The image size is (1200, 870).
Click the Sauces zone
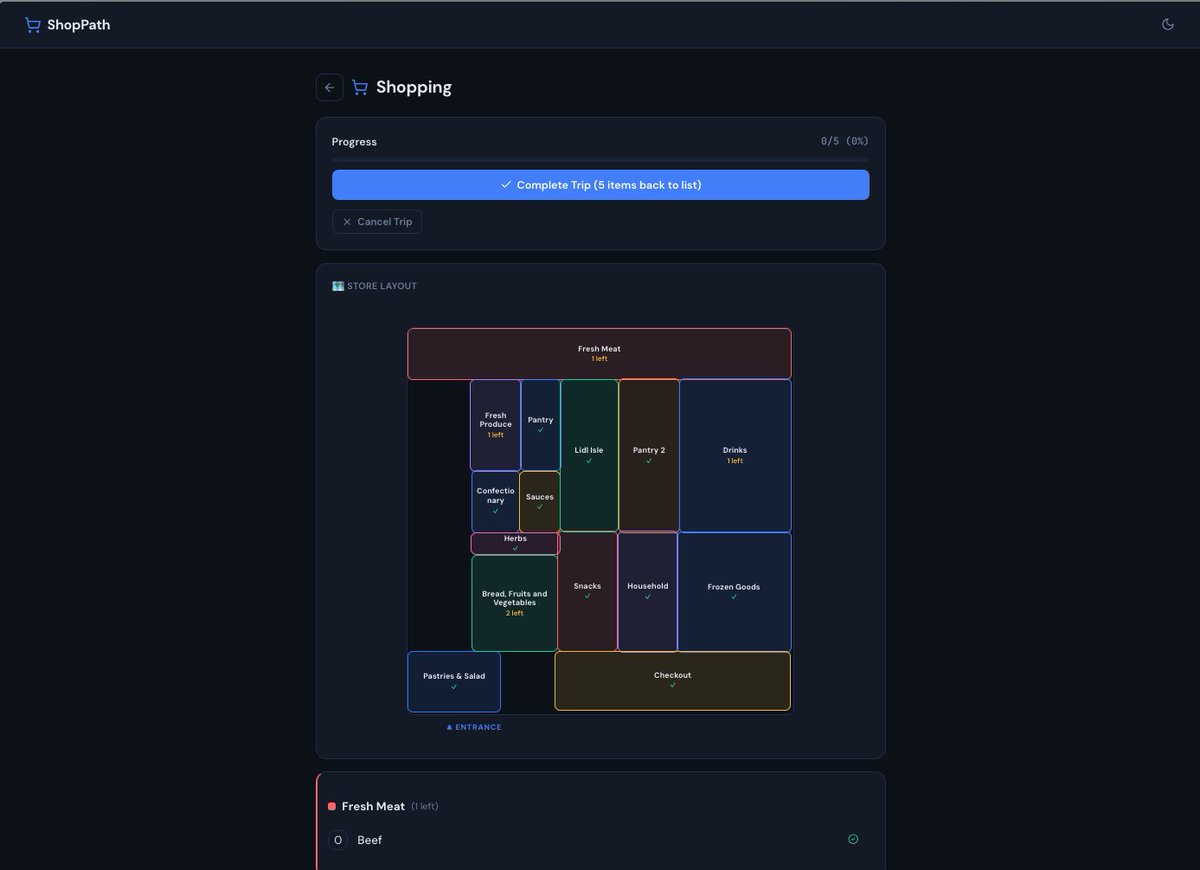539,501
